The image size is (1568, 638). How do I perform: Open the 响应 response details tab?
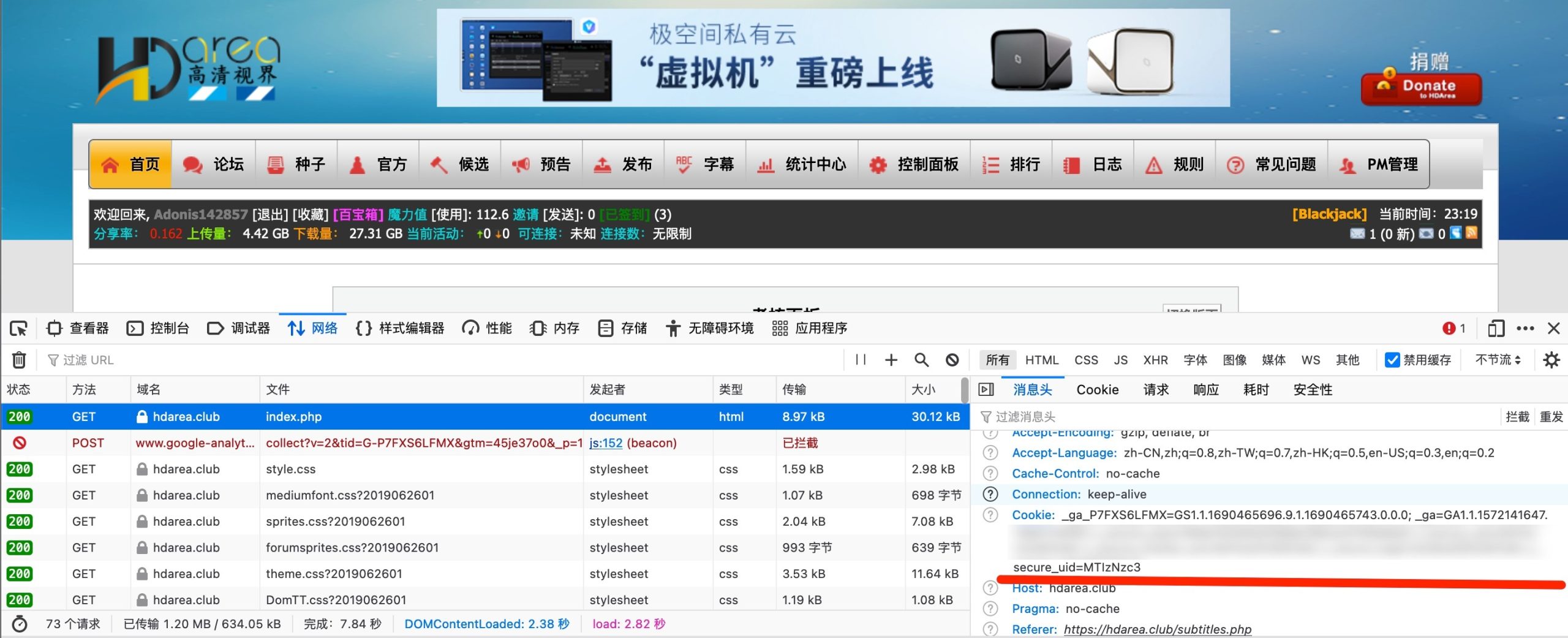1206,390
